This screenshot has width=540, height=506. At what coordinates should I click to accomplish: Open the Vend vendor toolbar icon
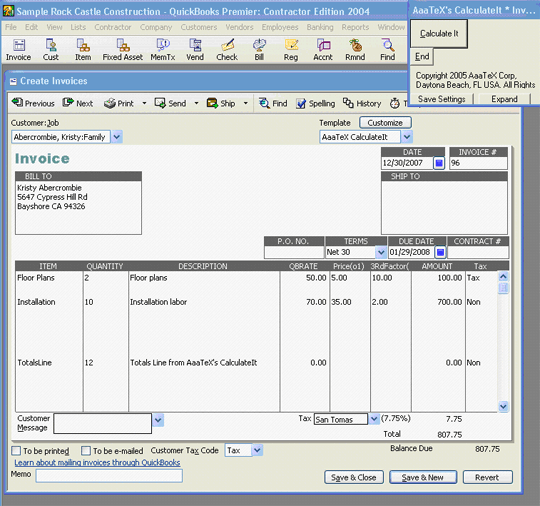click(x=195, y=50)
